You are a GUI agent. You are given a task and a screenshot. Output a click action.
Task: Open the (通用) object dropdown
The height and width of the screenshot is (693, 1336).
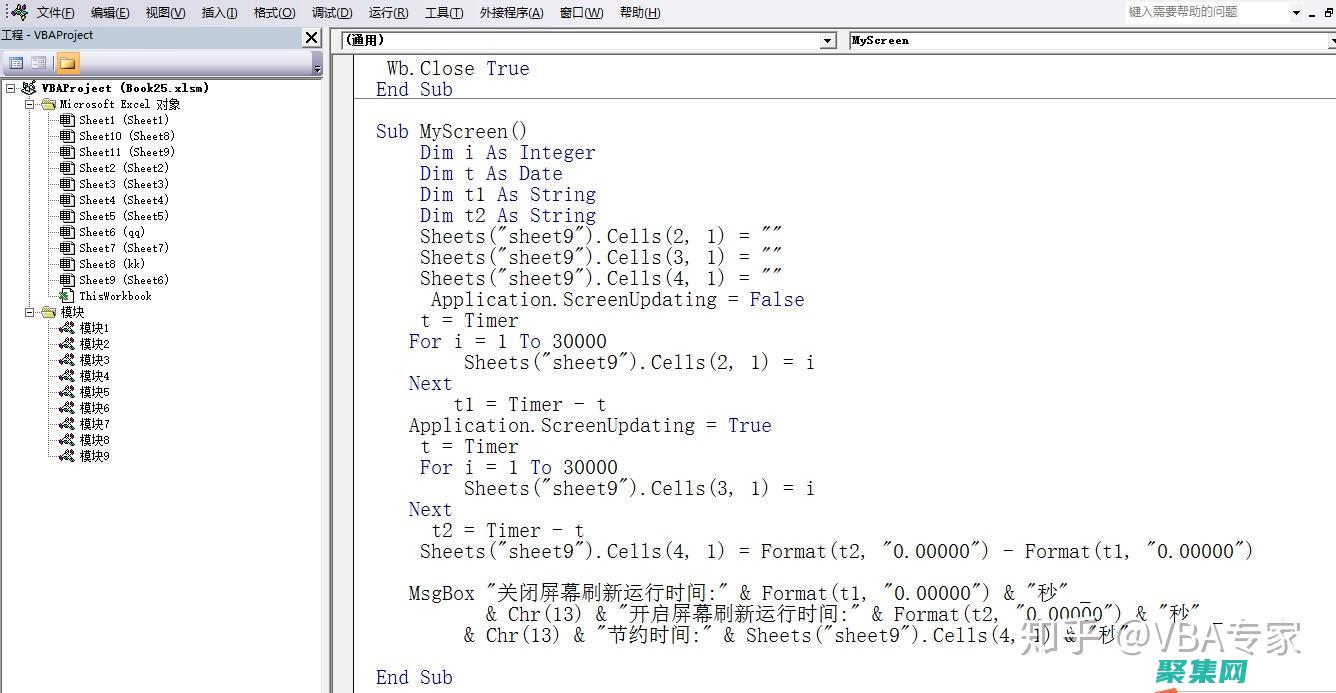[x=827, y=40]
